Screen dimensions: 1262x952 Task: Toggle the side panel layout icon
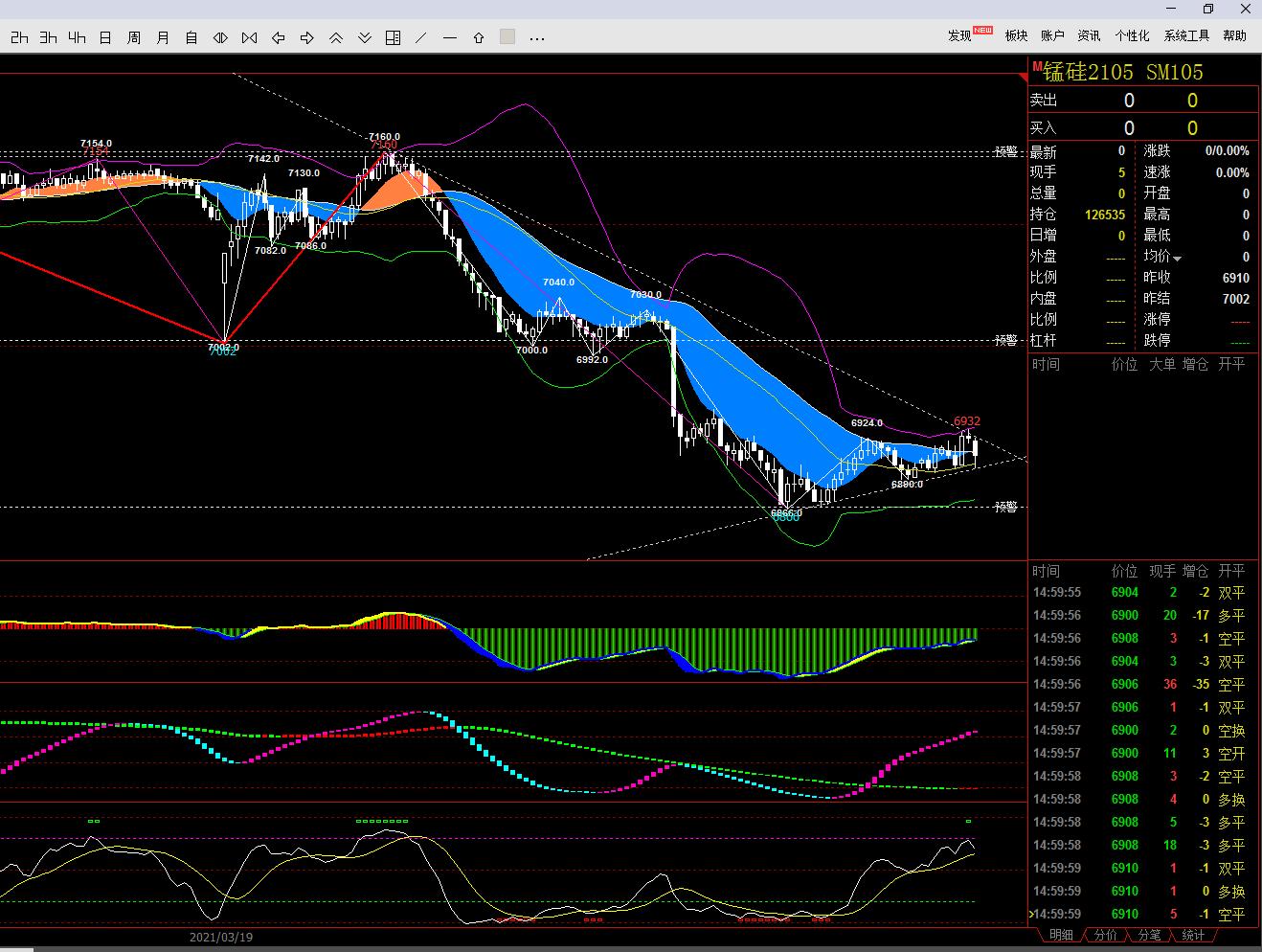click(x=393, y=37)
